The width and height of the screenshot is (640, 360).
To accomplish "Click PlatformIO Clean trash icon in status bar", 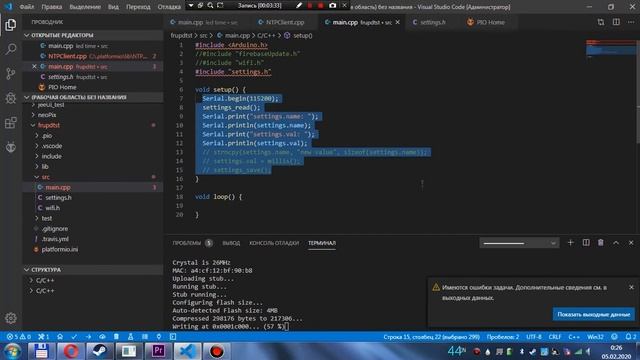I will (x=116, y=337).
